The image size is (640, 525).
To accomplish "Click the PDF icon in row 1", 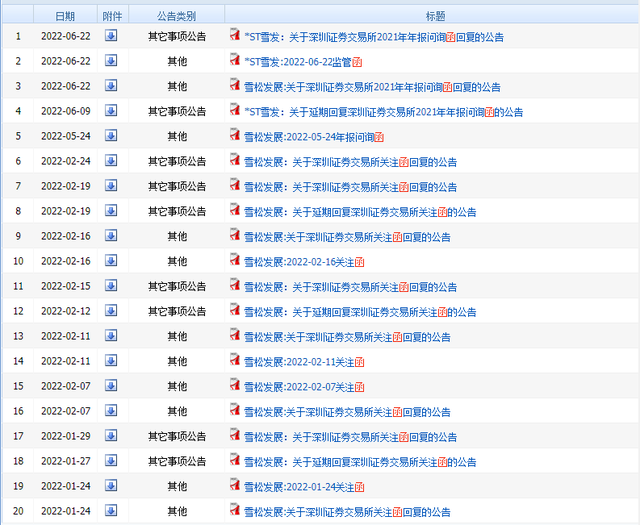I will 234,34.
